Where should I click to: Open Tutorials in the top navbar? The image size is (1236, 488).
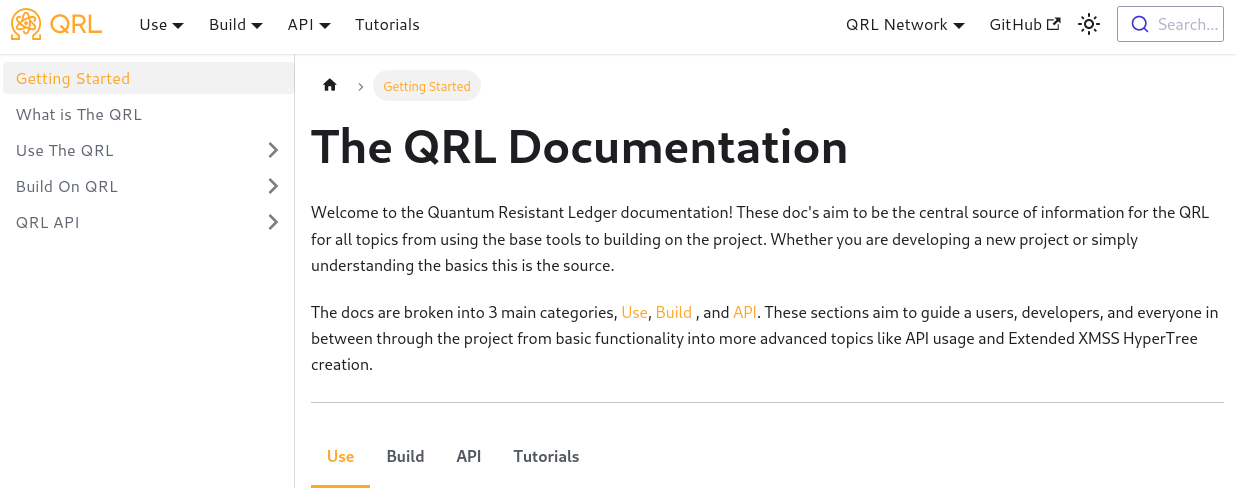pyautogui.click(x=387, y=25)
